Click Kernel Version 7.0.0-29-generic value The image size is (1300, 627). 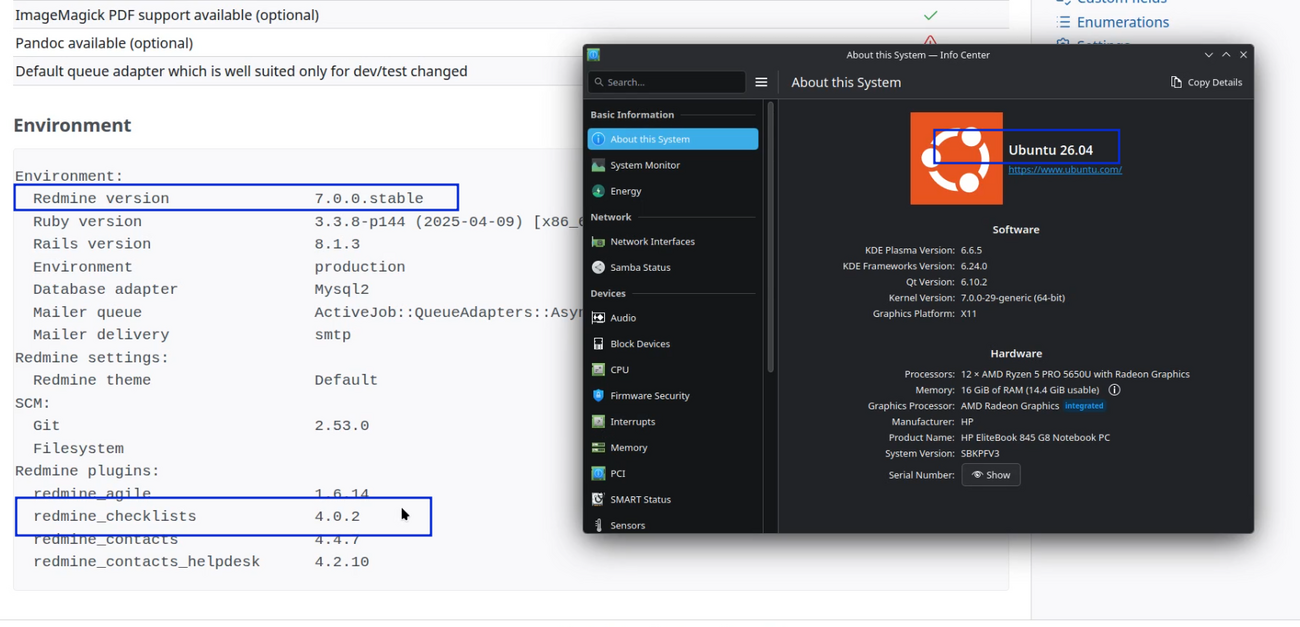click(x=1012, y=298)
